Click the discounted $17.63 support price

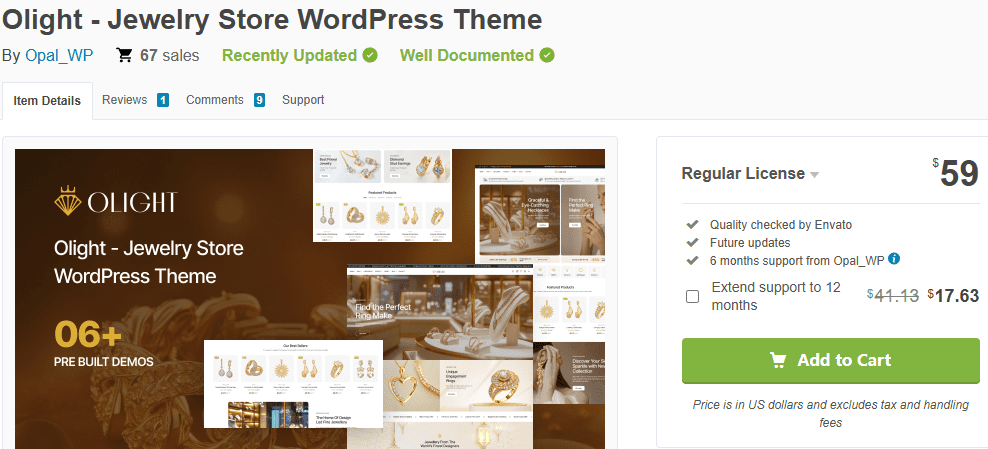[x=953, y=295]
